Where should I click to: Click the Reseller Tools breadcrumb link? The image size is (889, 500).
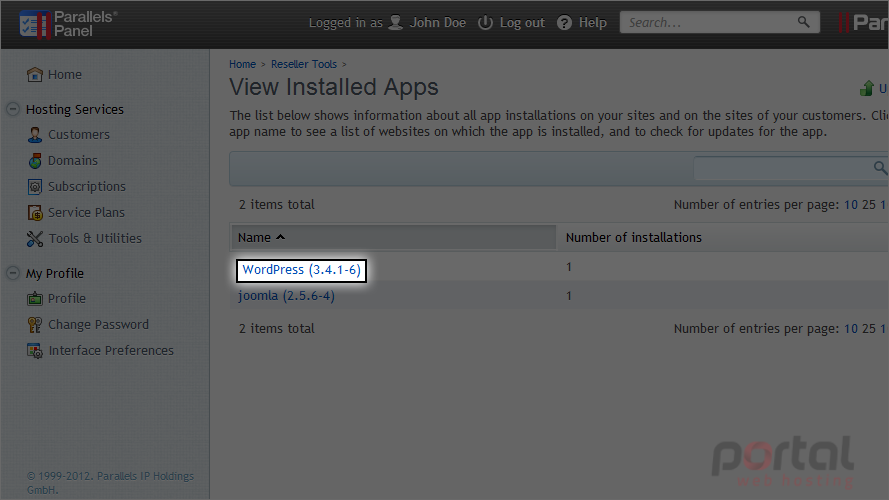pyautogui.click(x=304, y=64)
